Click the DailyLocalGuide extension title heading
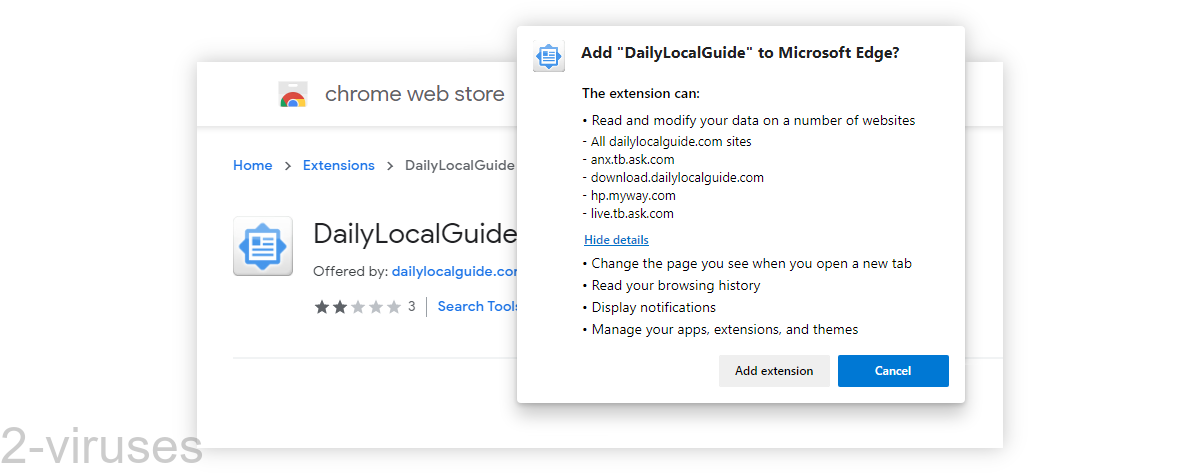The image size is (1200, 474). pos(415,234)
